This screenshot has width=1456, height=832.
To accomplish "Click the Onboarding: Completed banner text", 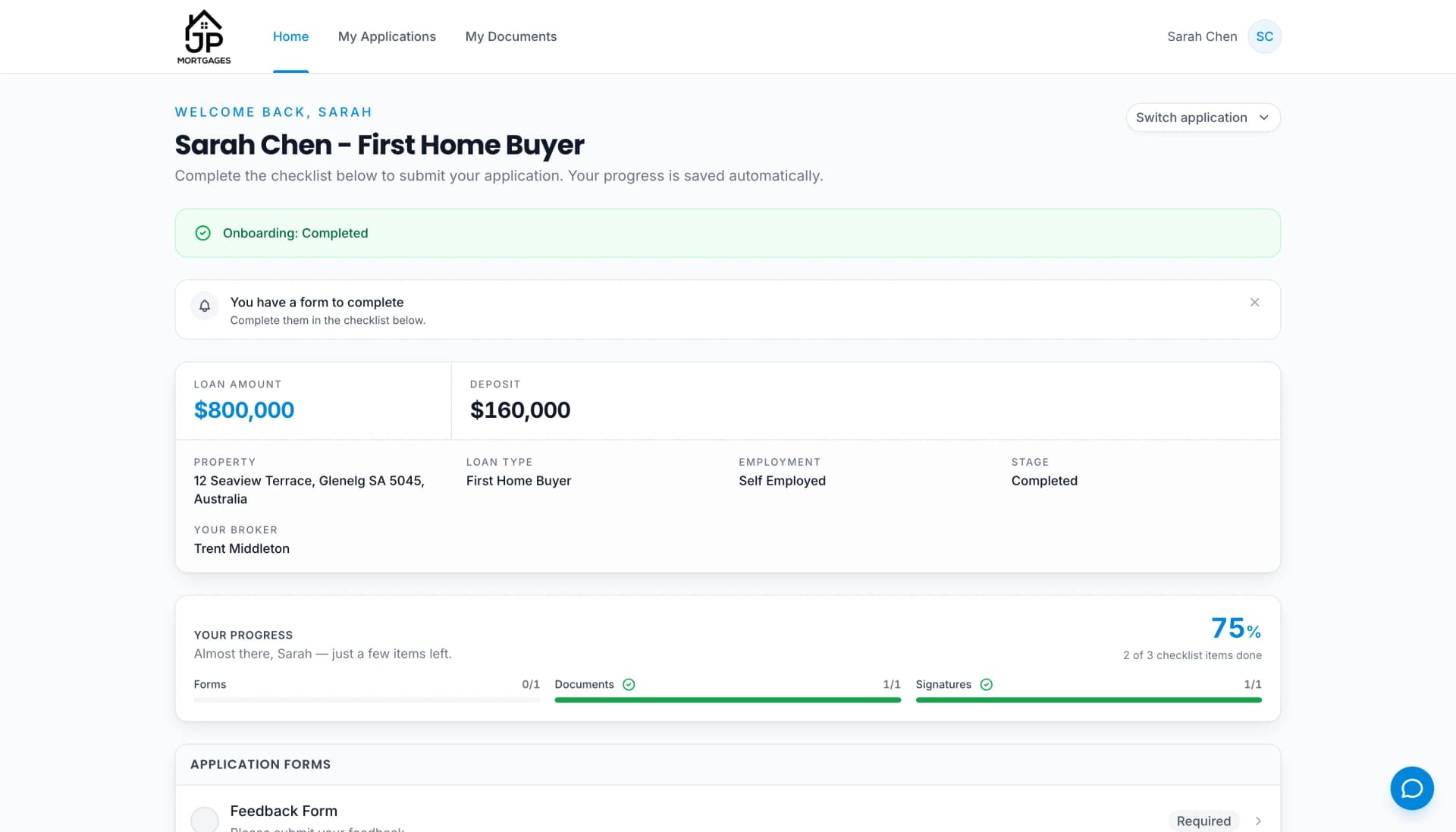I will 295,233.
